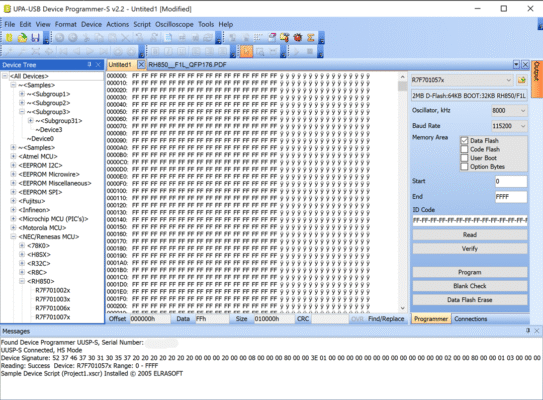Select R7F701003x in device tree
Viewport: 543px width, 400px height.
pos(53,299)
